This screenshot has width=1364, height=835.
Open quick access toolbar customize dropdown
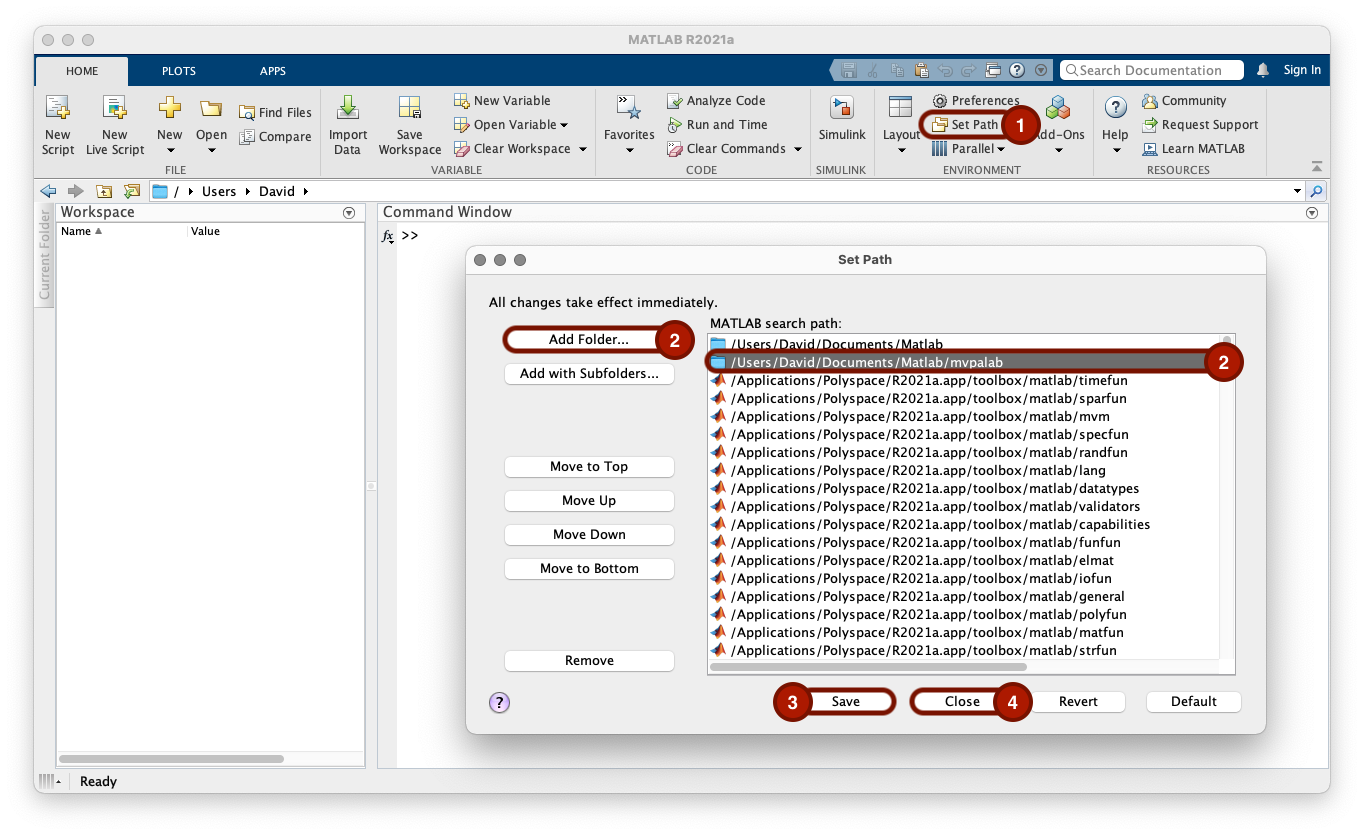[x=1041, y=70]
